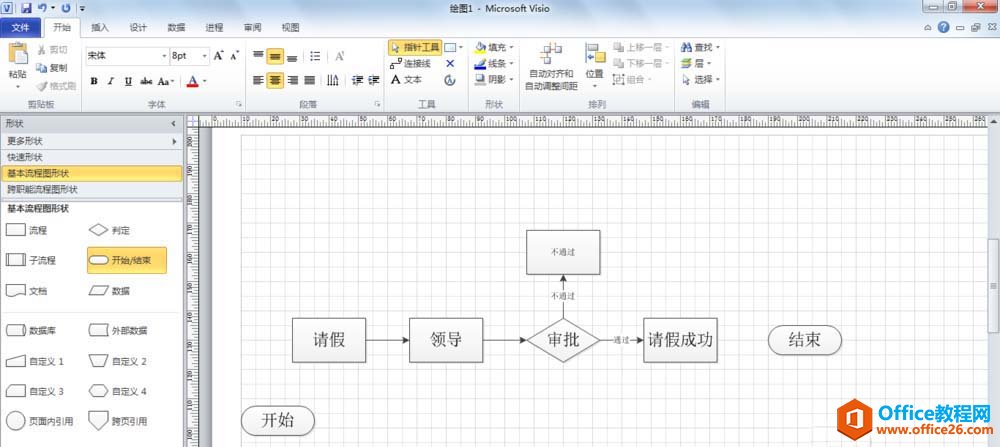Click the bullet list icon
The width and height of the screenshot is (1000, 447).
tap(315, 56)
